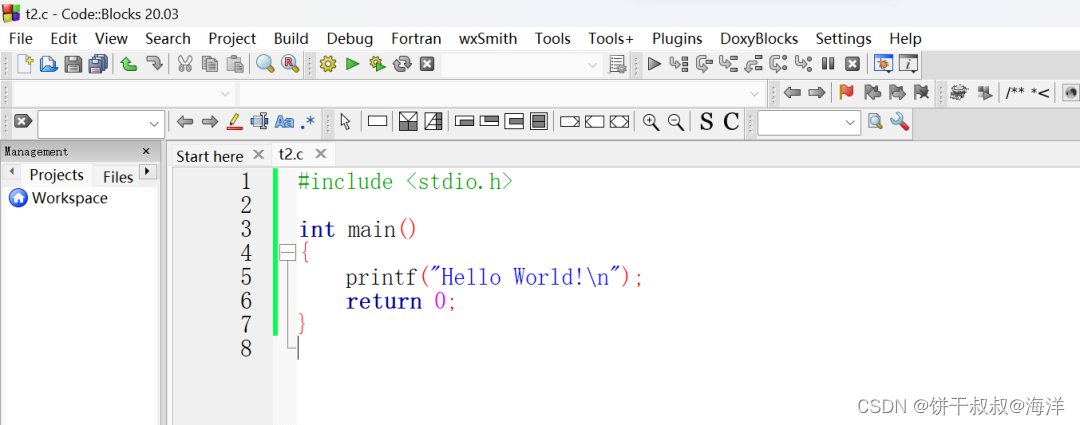Go to the previous bookmark flag icon
This screenshot has height=425, width=1080.
pyautogui.click(x=871, y=92)
